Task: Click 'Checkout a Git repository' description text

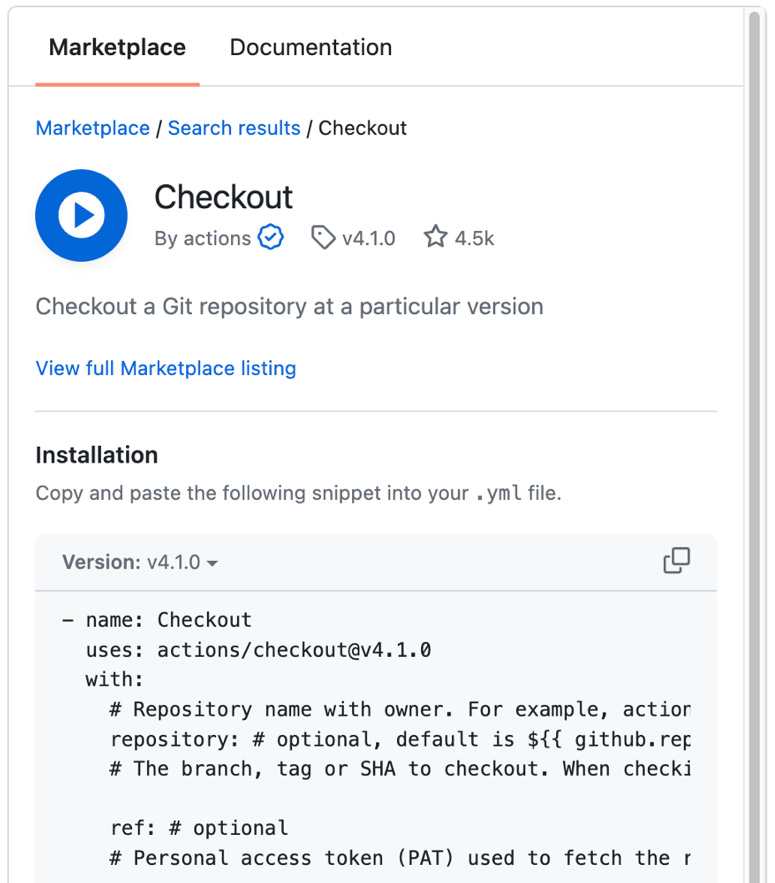Action: click(289, 307)
